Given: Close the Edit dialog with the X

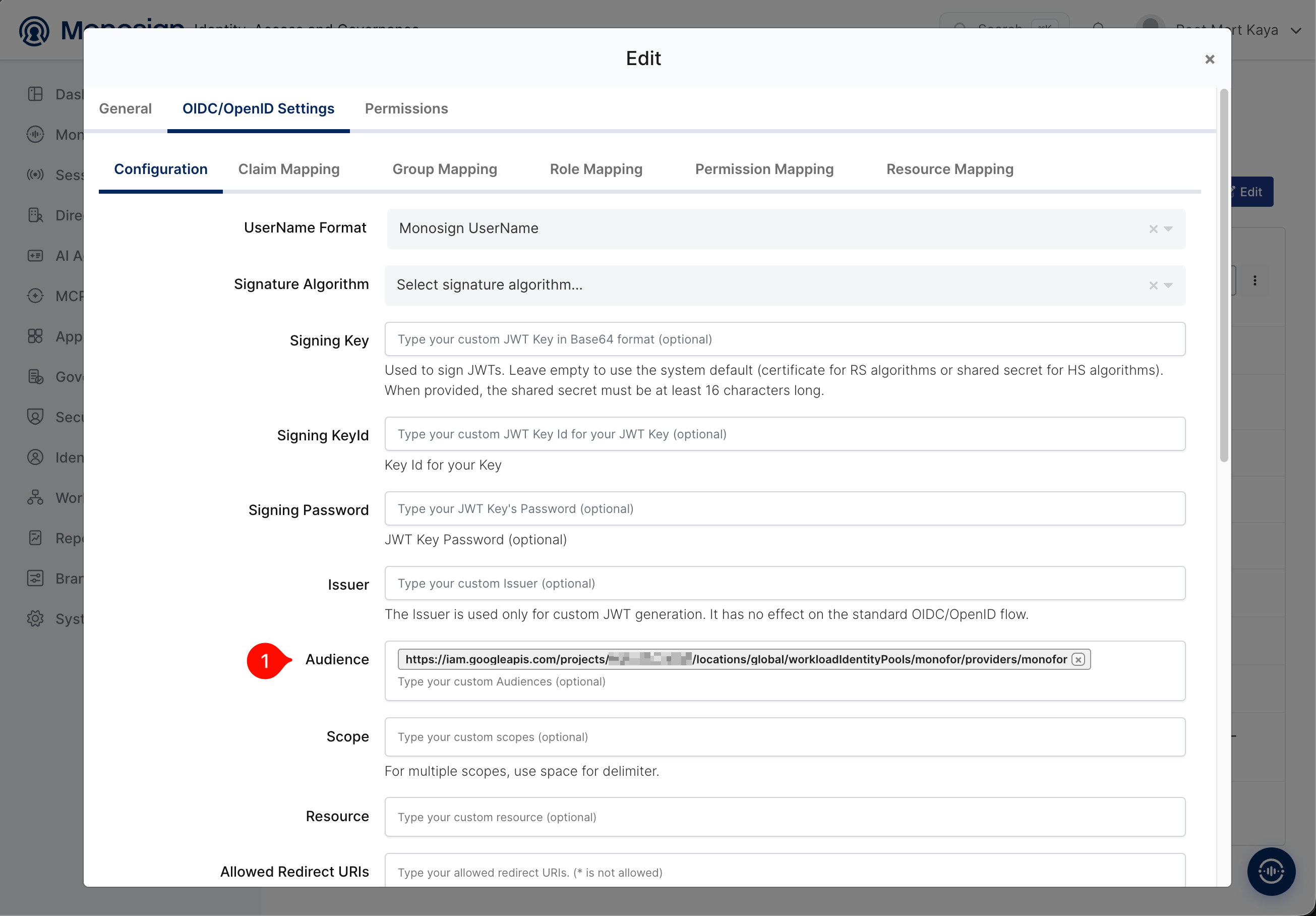Looking at the screenshot, I should pos(1210,59).
